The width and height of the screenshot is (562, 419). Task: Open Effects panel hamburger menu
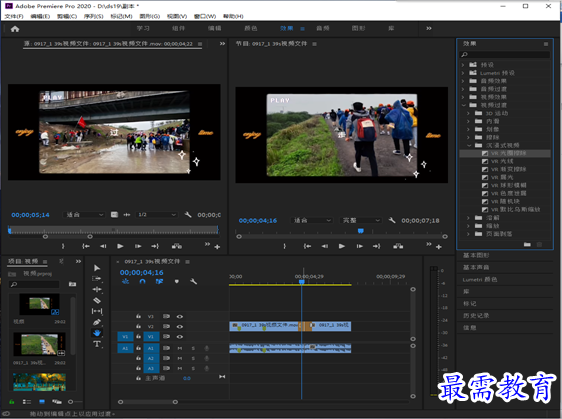click(x=546, y=44)
